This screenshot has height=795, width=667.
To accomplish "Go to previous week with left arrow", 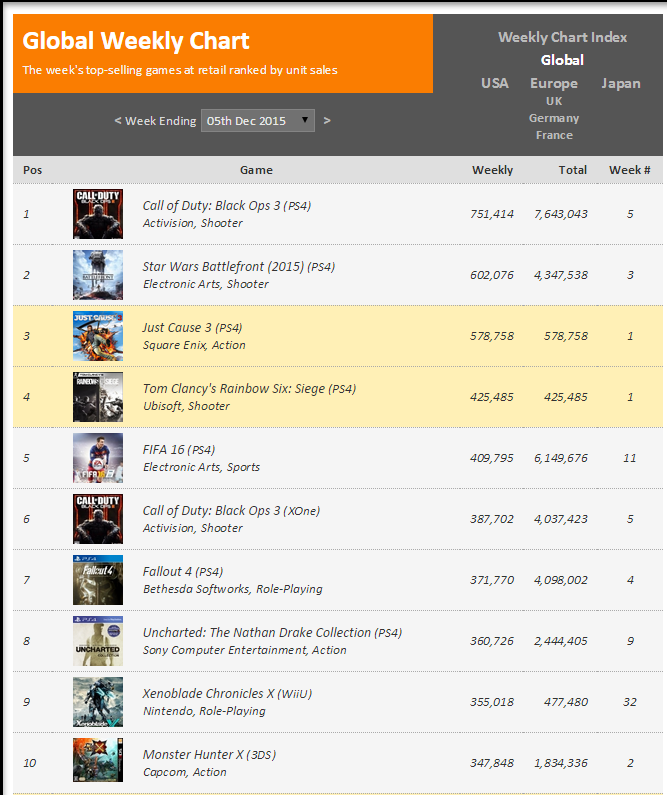I will (118, 121).
